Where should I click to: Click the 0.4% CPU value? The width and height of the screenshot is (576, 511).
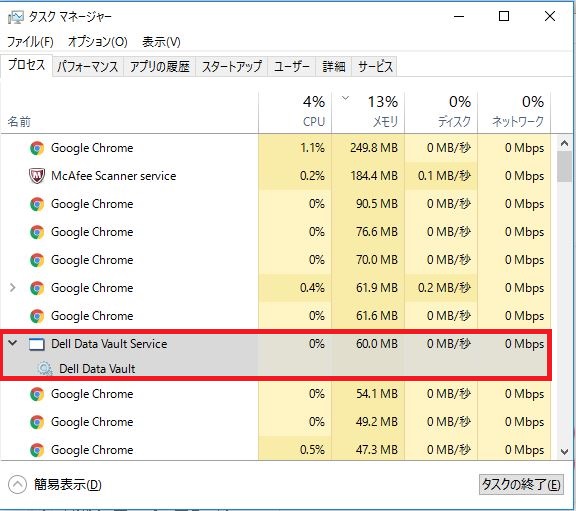pyautogui.click(x=312, y=288)
